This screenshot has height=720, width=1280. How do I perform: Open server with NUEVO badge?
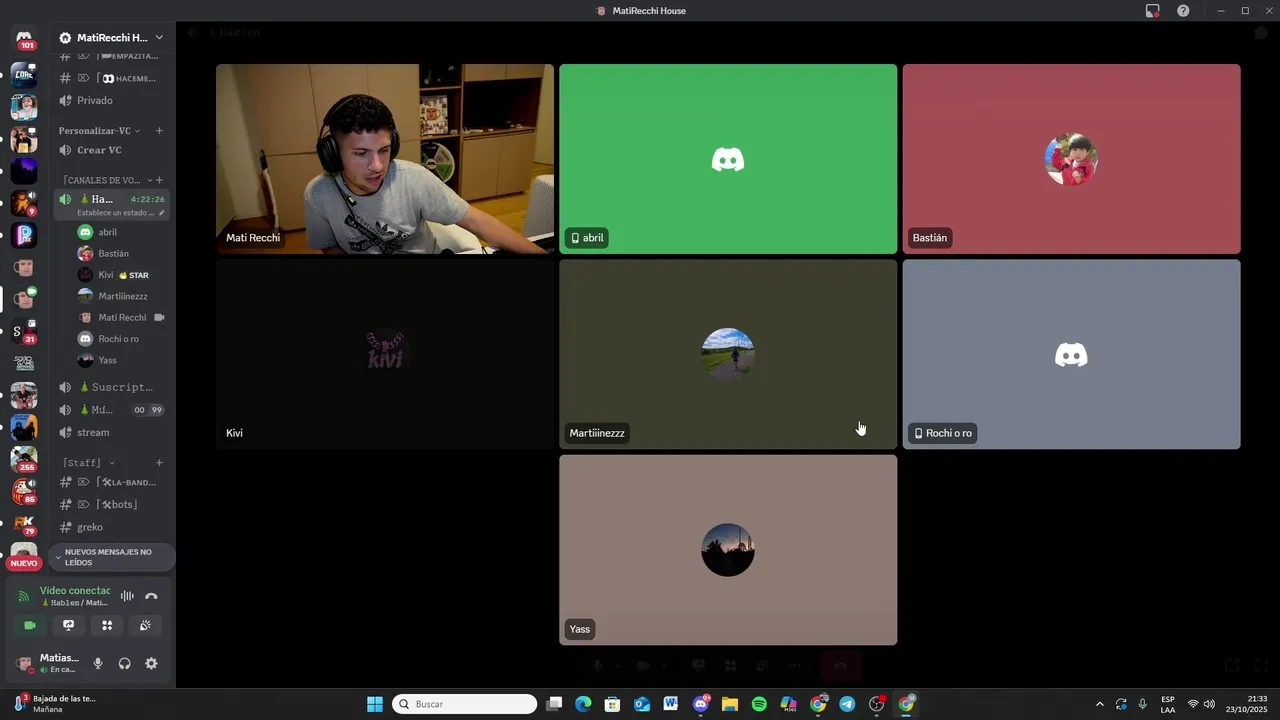(x=24, y=555)
